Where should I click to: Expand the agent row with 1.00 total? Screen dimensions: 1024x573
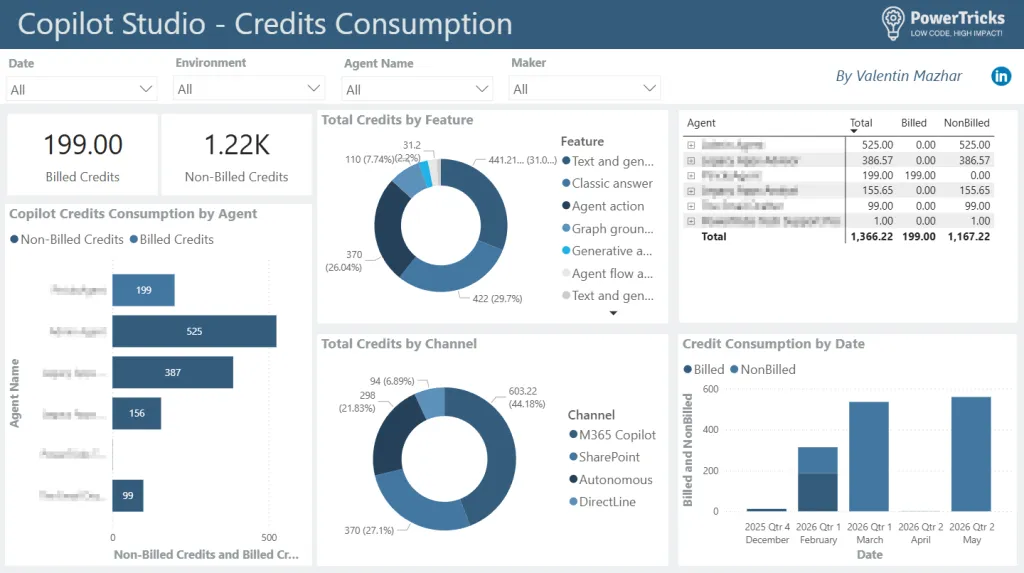tap(691, 221)
